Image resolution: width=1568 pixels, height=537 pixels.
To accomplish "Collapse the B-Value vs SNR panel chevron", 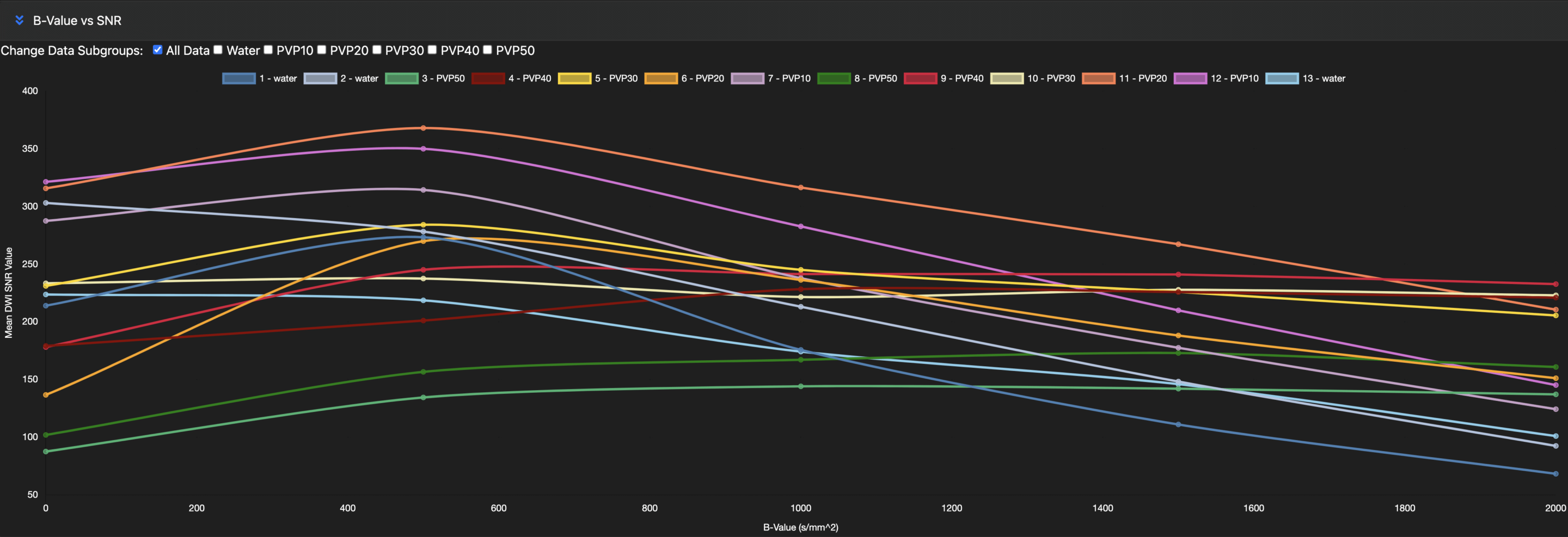I will click(x=20, y=20).
